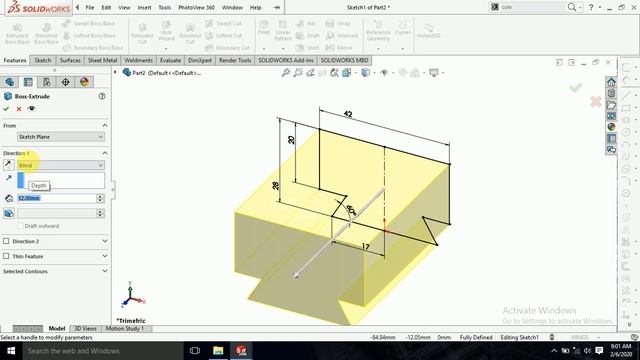Image resolution: width=640 pixels, height=360 pixels.
Task: Expand the Direction 2 section chevron
Action: coord(104,241)
